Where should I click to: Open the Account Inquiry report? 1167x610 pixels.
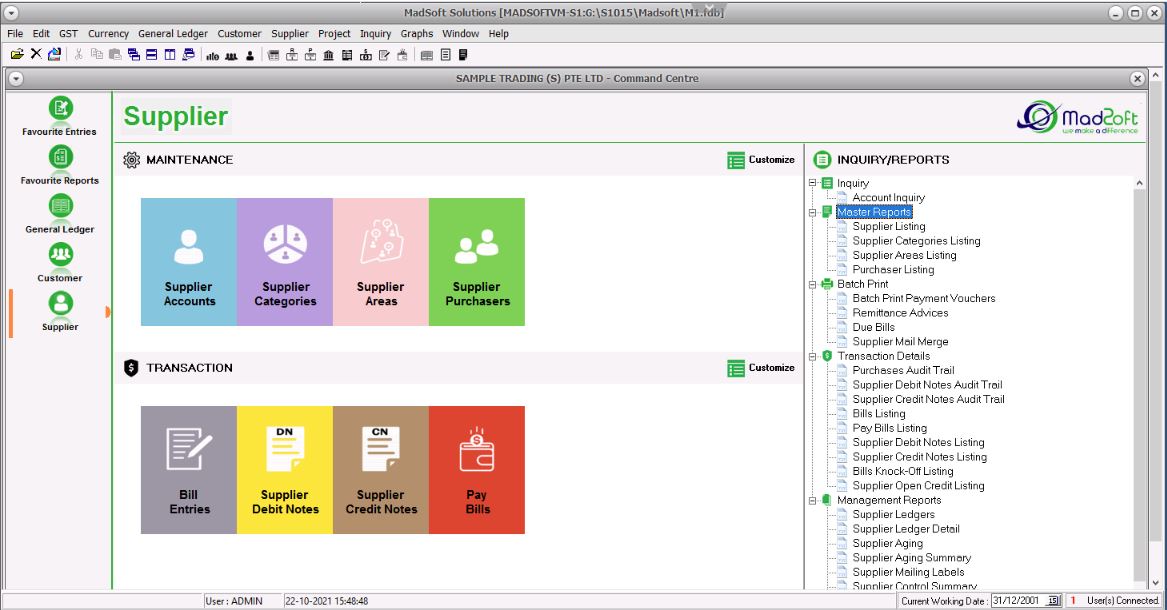pos(889,198)
